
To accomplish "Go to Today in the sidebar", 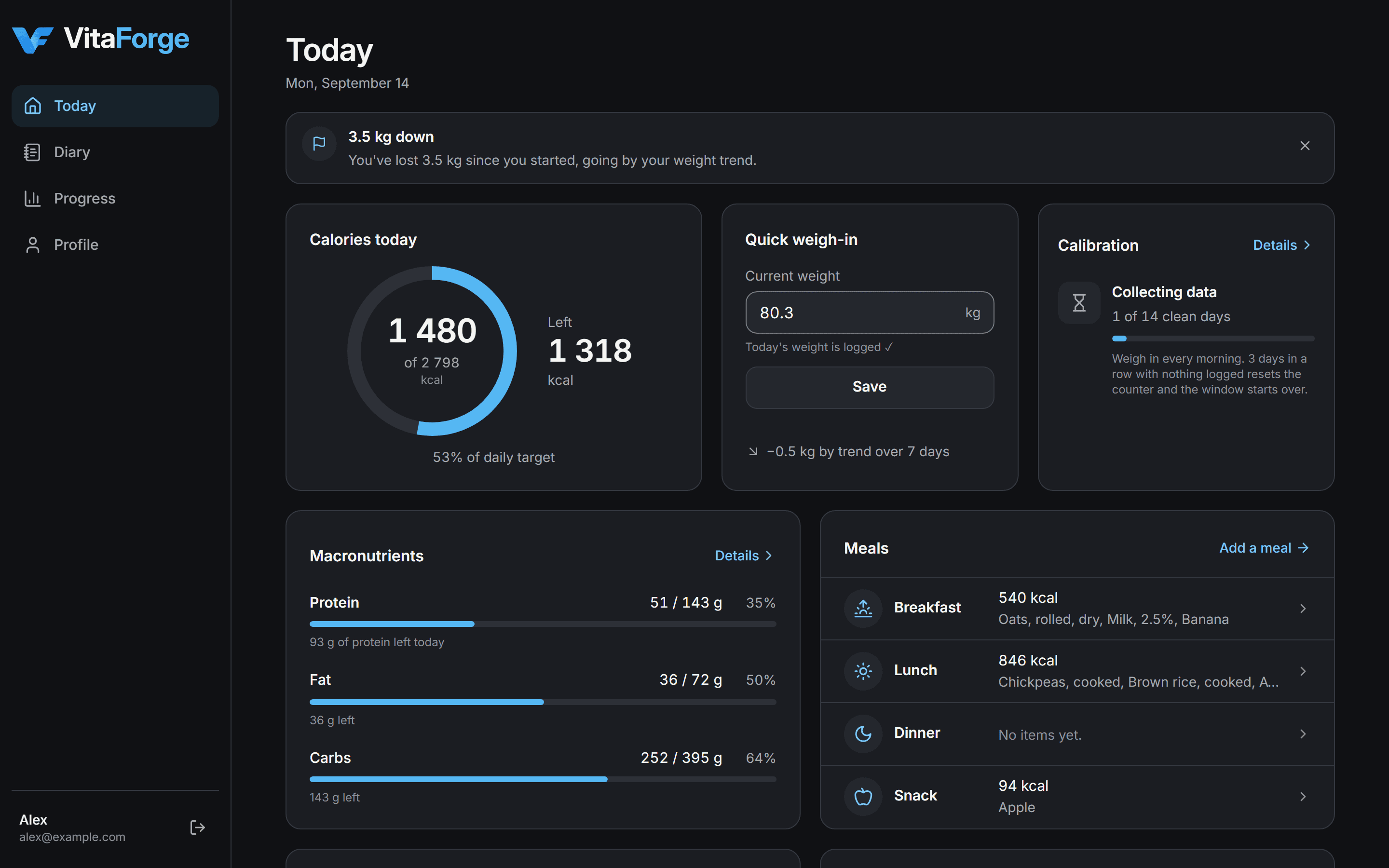I will click(115, 106).
